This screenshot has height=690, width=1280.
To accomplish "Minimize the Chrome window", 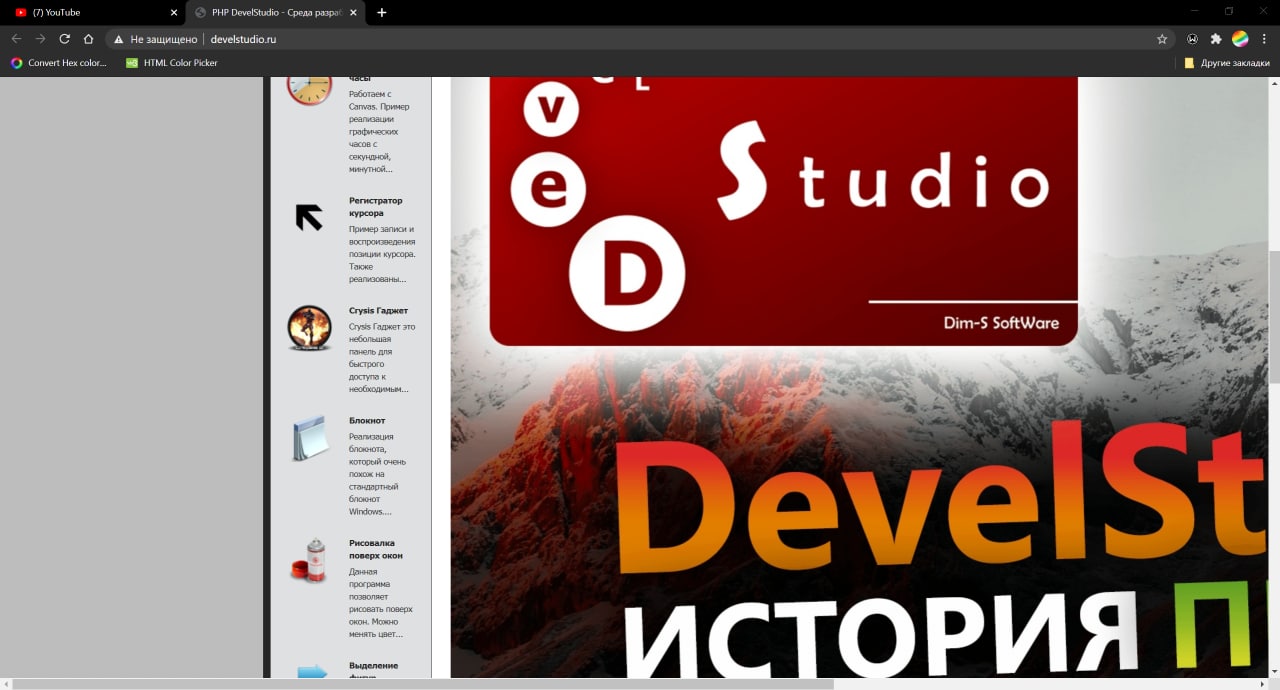I will (x=1194, y=11).
